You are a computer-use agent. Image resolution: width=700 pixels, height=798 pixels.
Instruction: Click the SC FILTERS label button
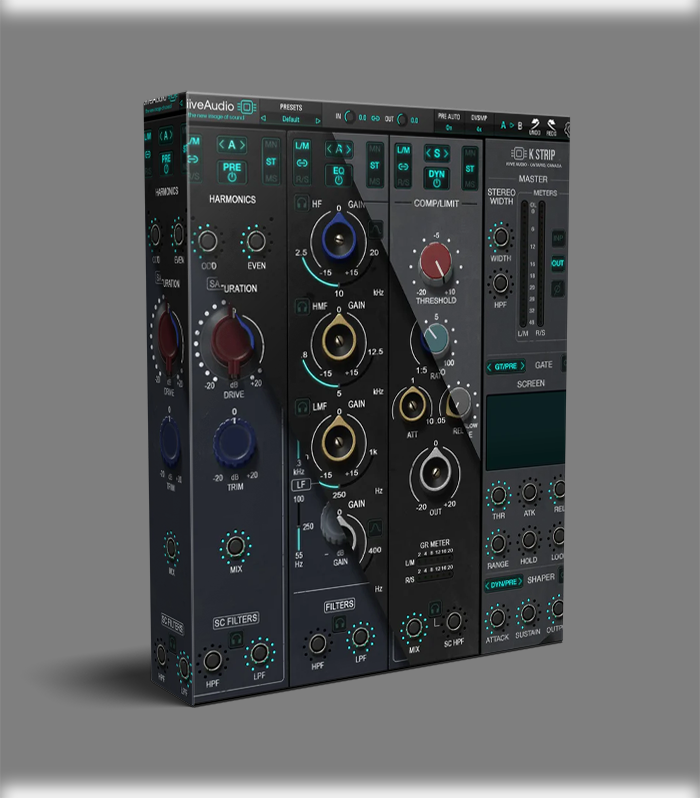(236, 621)
